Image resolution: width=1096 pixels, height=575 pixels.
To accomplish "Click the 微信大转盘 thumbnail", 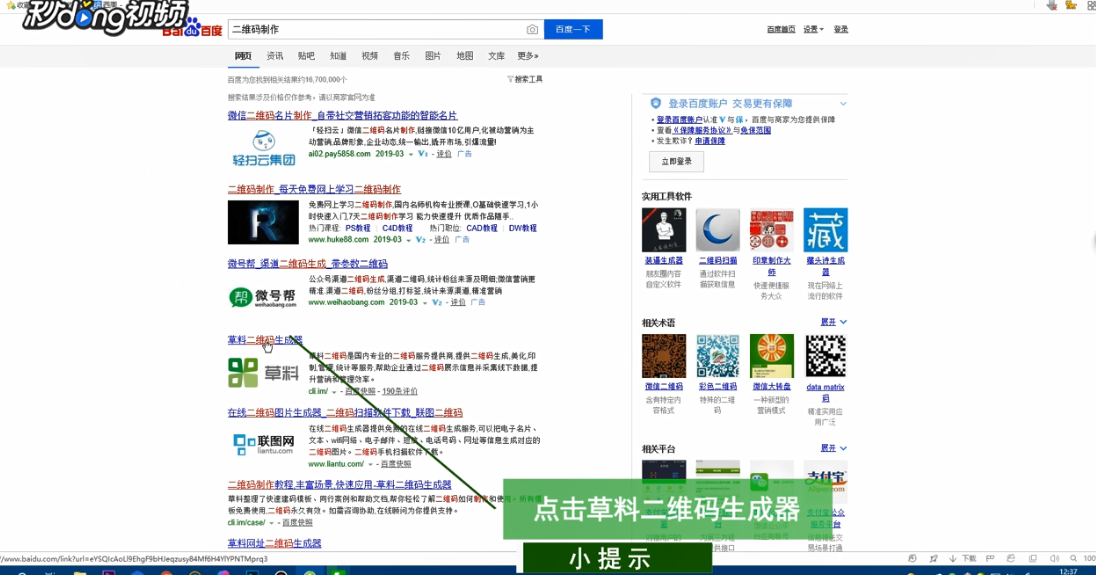I will 772,356.
